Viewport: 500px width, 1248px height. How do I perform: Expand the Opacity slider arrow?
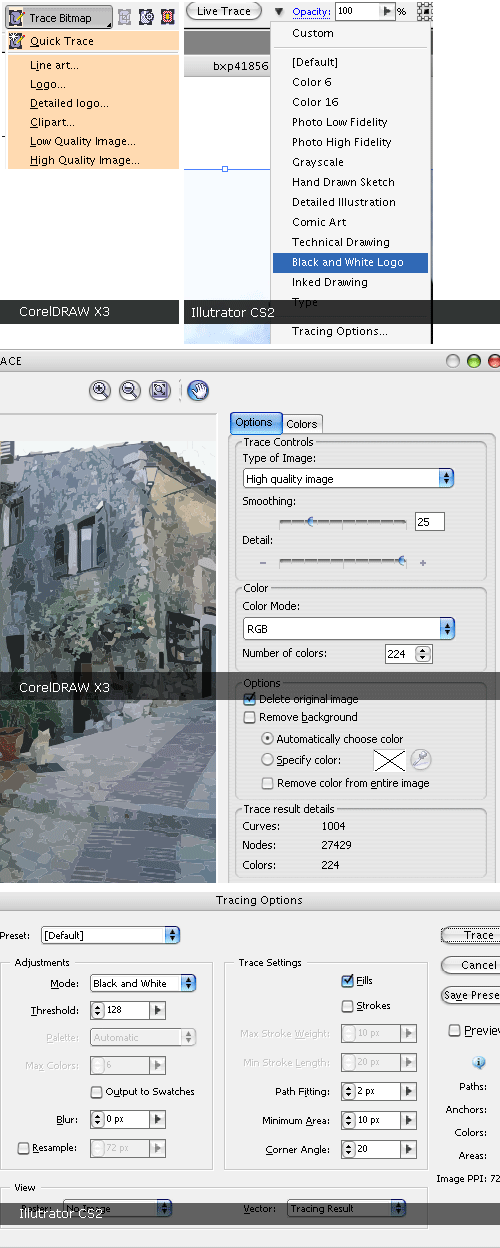[387, 11]
